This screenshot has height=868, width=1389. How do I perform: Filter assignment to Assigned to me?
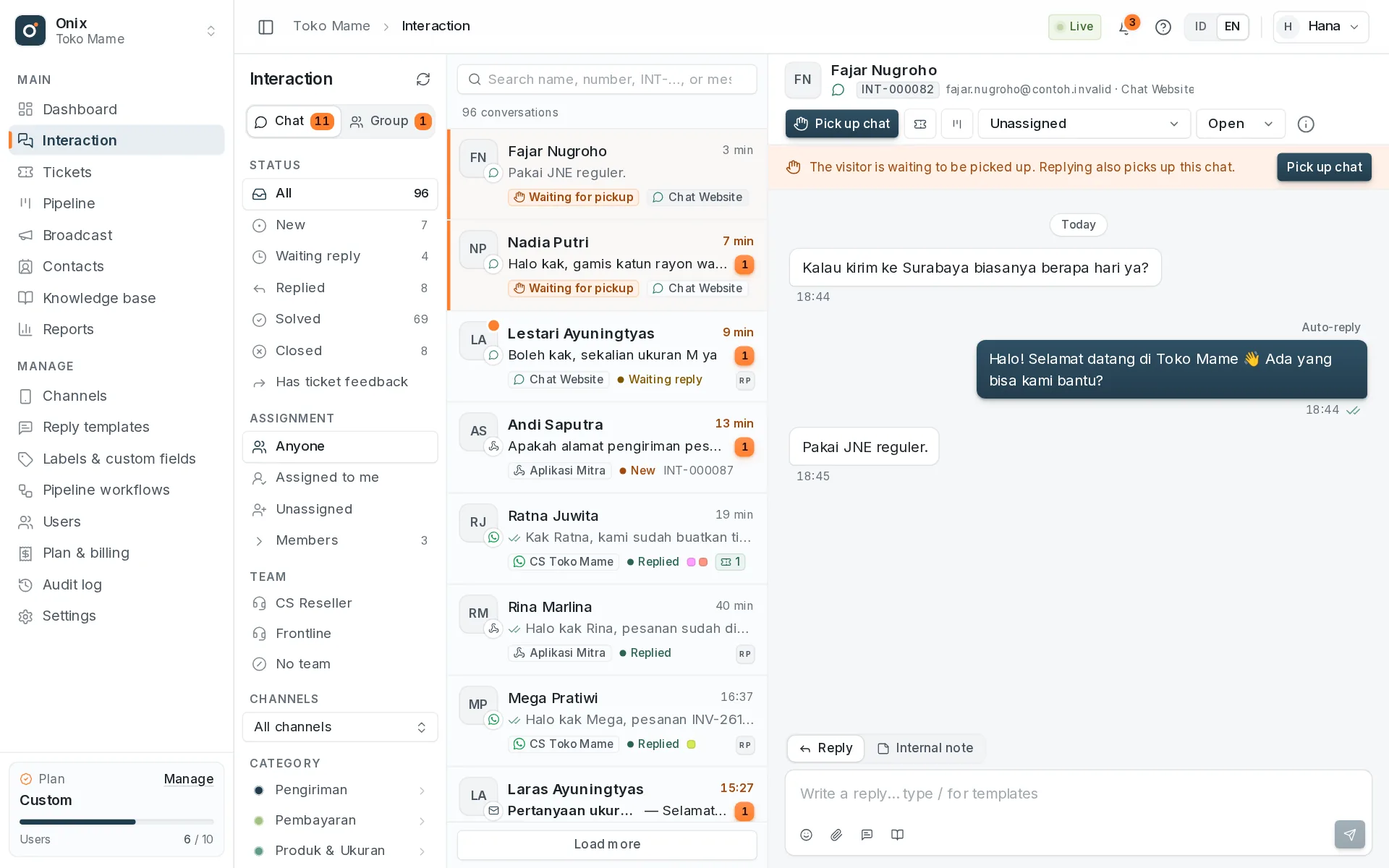coord(340,477)
